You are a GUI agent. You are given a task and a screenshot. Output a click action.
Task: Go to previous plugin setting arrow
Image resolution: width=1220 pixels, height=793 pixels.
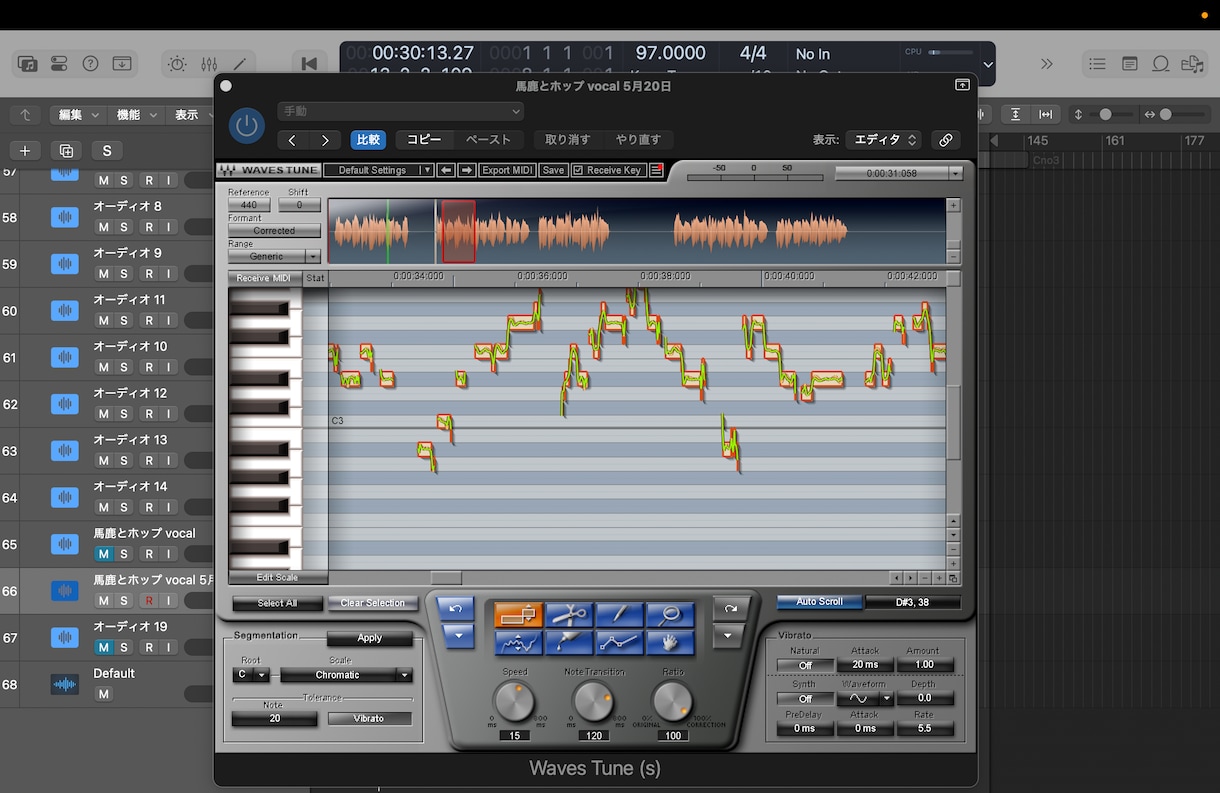pyautogui.click(x=292, y=140)
